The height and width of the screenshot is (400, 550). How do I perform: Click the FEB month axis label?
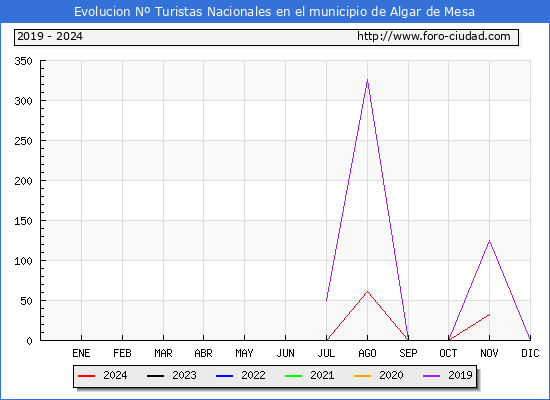pyautogui.click(x=122, y=353)
